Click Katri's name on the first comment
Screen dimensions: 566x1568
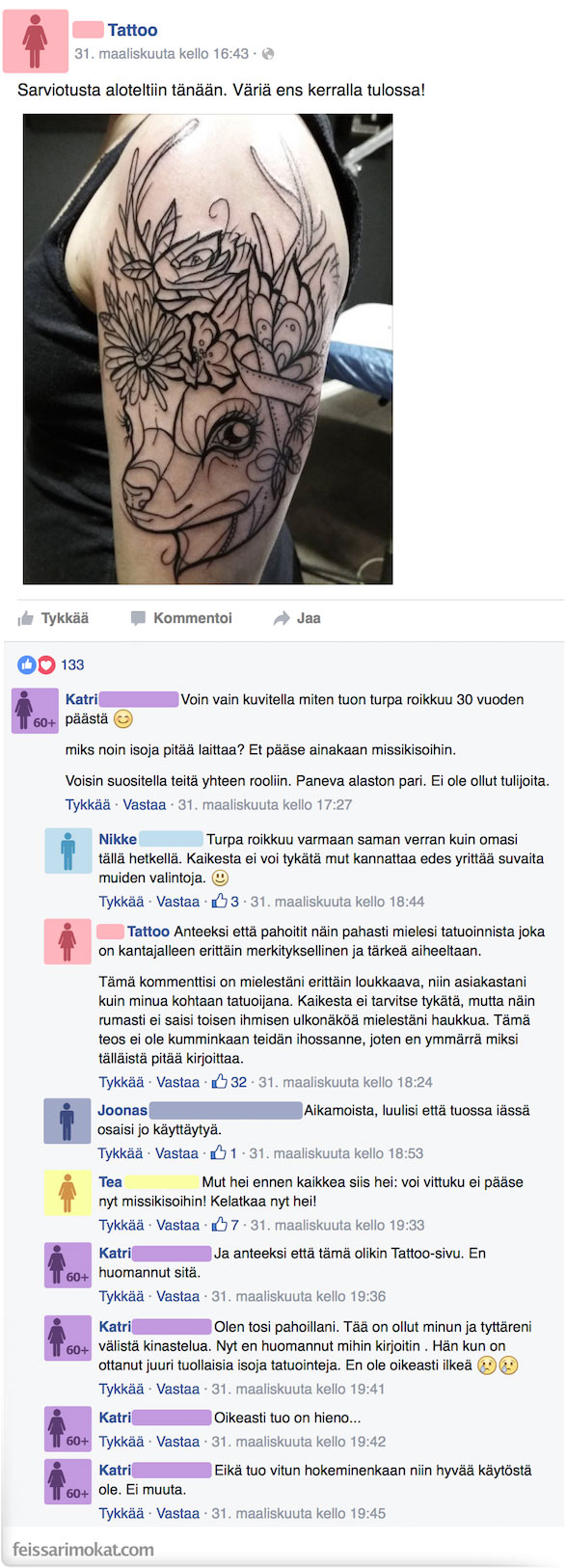pos(81,699)
